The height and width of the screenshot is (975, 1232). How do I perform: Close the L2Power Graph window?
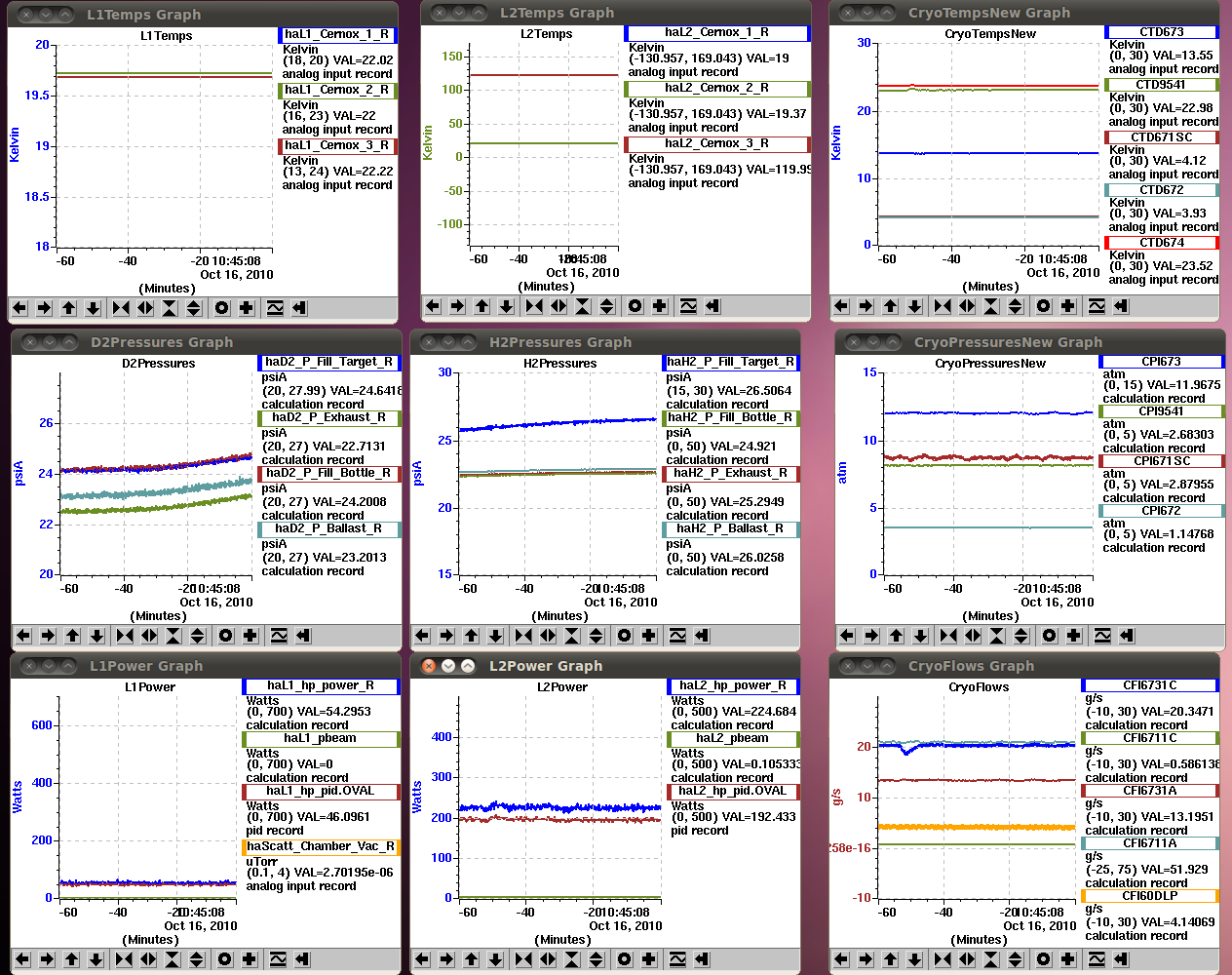[x=428, y=666]
